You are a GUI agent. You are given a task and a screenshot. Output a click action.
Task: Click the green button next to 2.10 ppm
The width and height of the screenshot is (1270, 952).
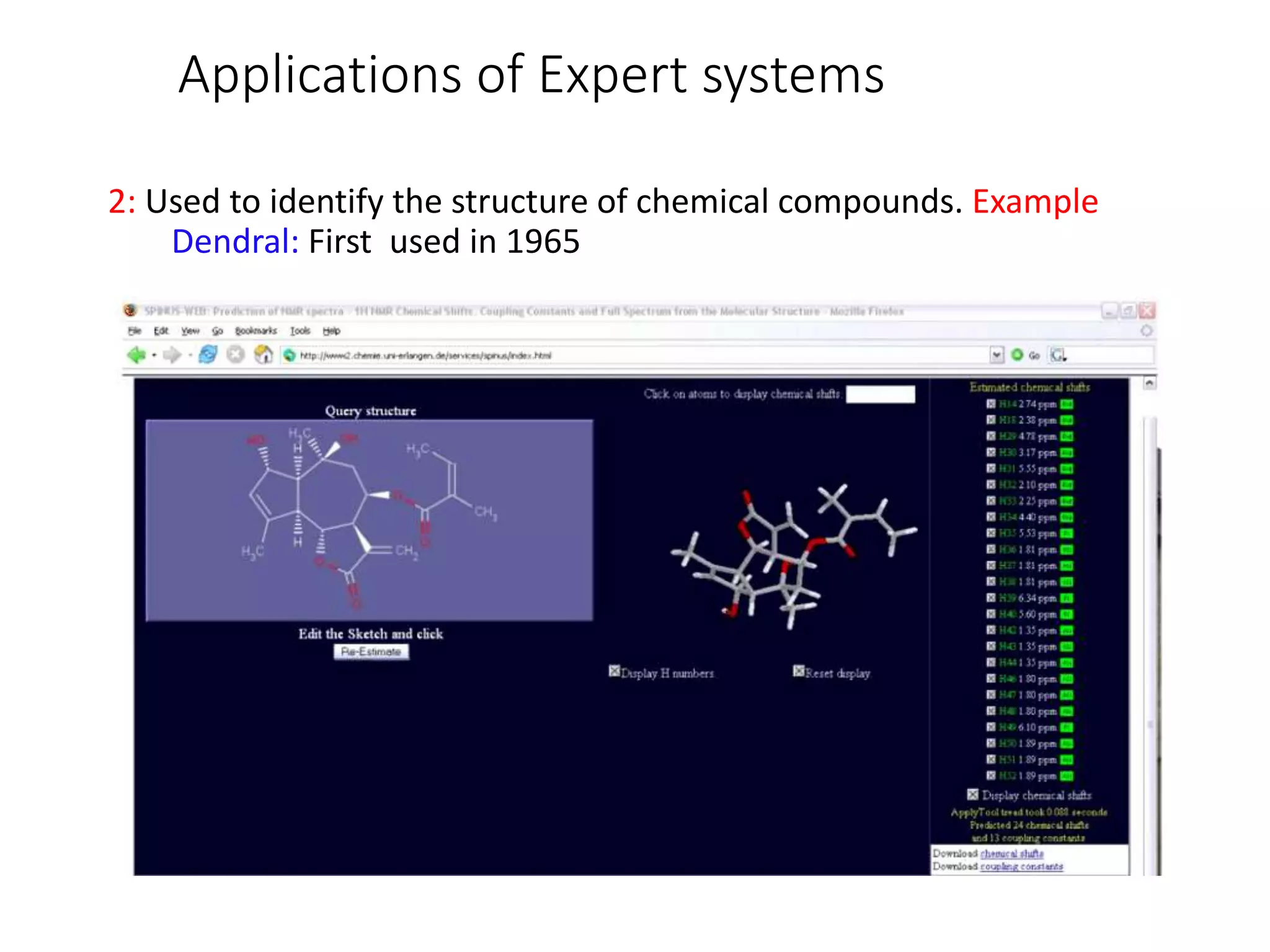[1067, 485]
